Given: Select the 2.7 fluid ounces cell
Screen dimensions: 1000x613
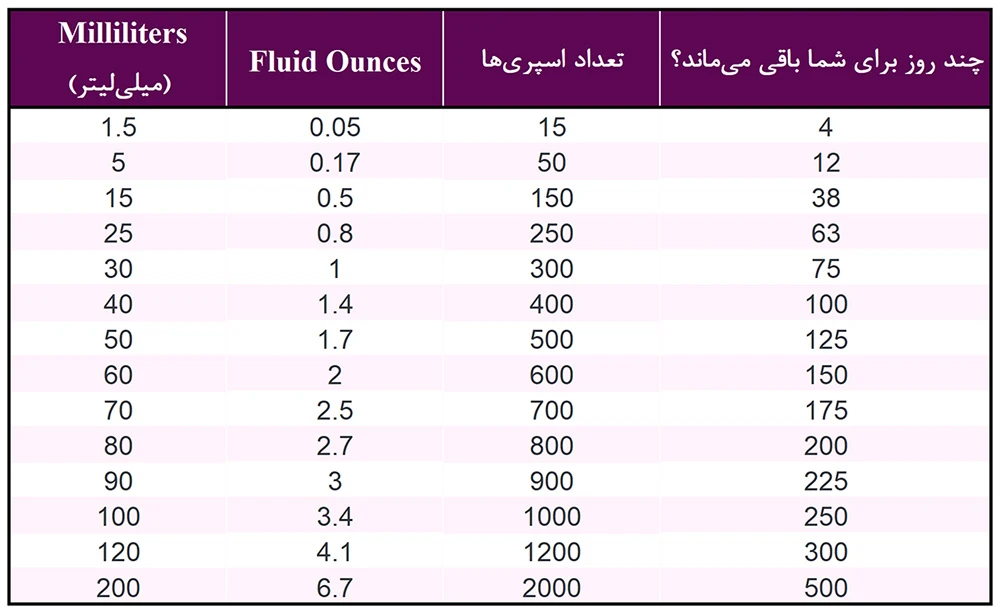Looking at the screenshot, I should pos(335,446).
